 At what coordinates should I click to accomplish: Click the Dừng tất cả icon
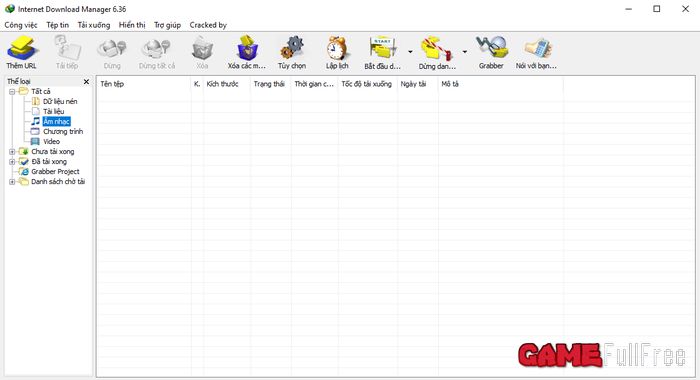(156, 48)
